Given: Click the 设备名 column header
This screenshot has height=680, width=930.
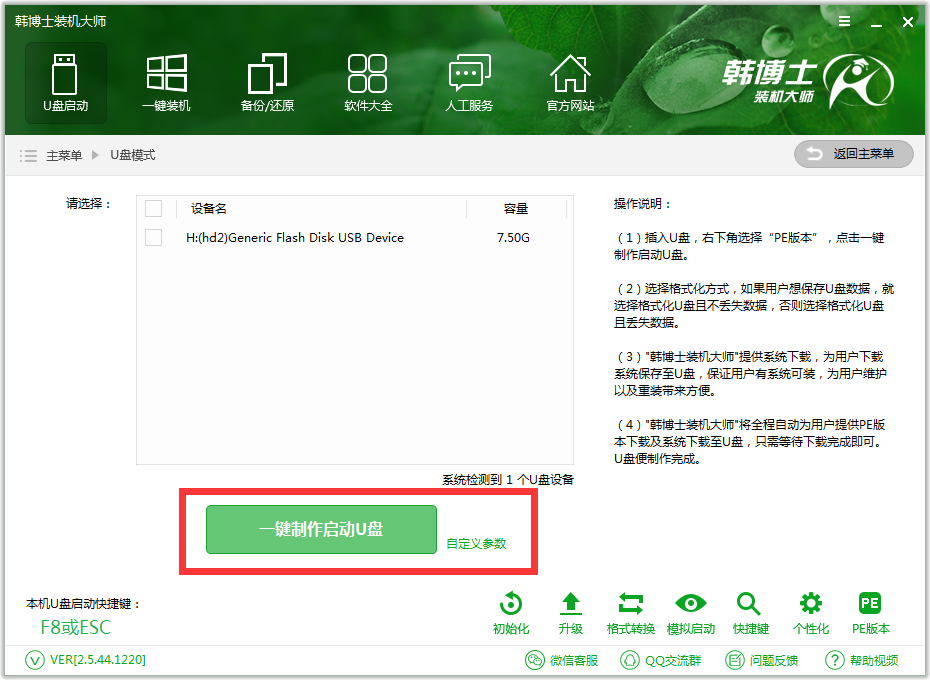Looking at the screenshot, I should 209,209.
